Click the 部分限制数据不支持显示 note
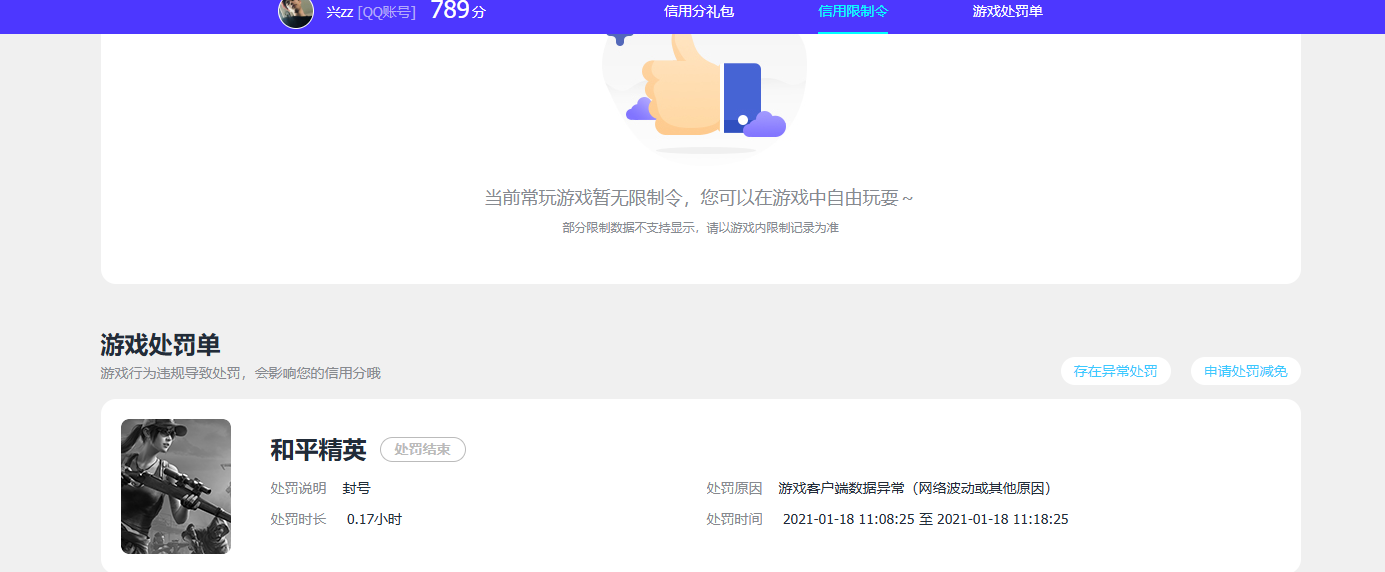Image resolution: width=1385 pixels, height=572 pixels. [x=700, y=228]
